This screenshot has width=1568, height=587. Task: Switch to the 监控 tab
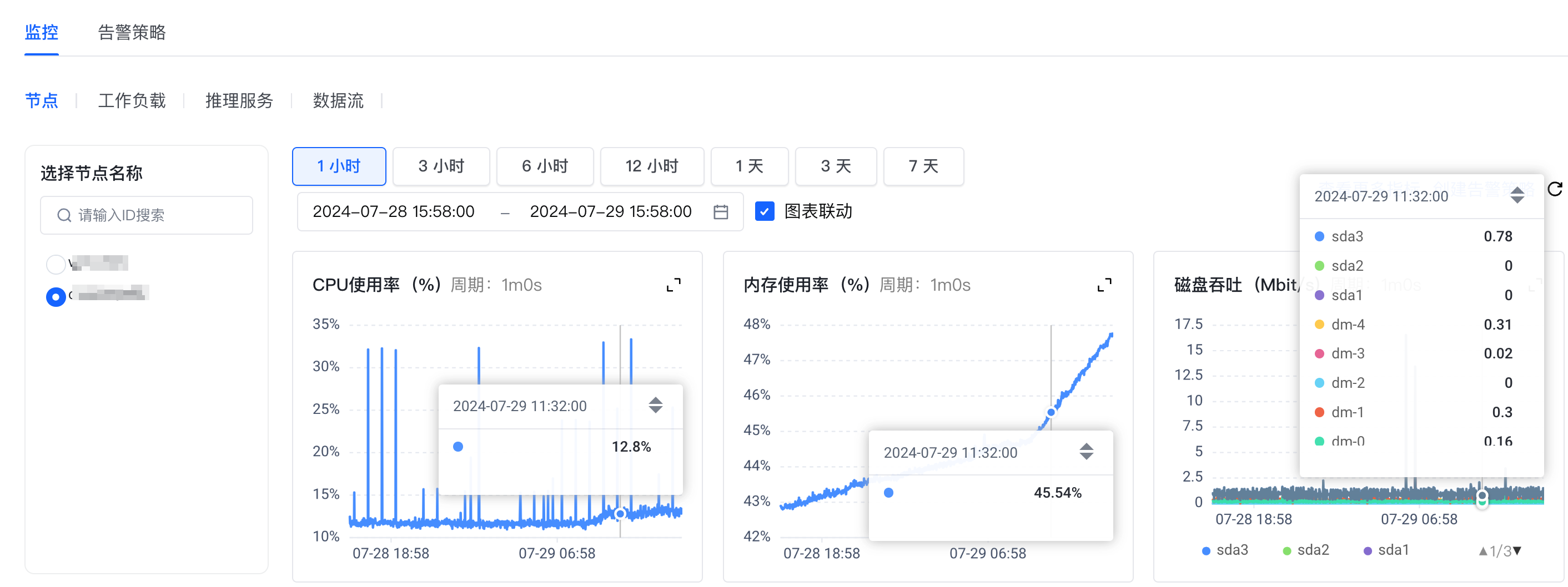[42, 32]
